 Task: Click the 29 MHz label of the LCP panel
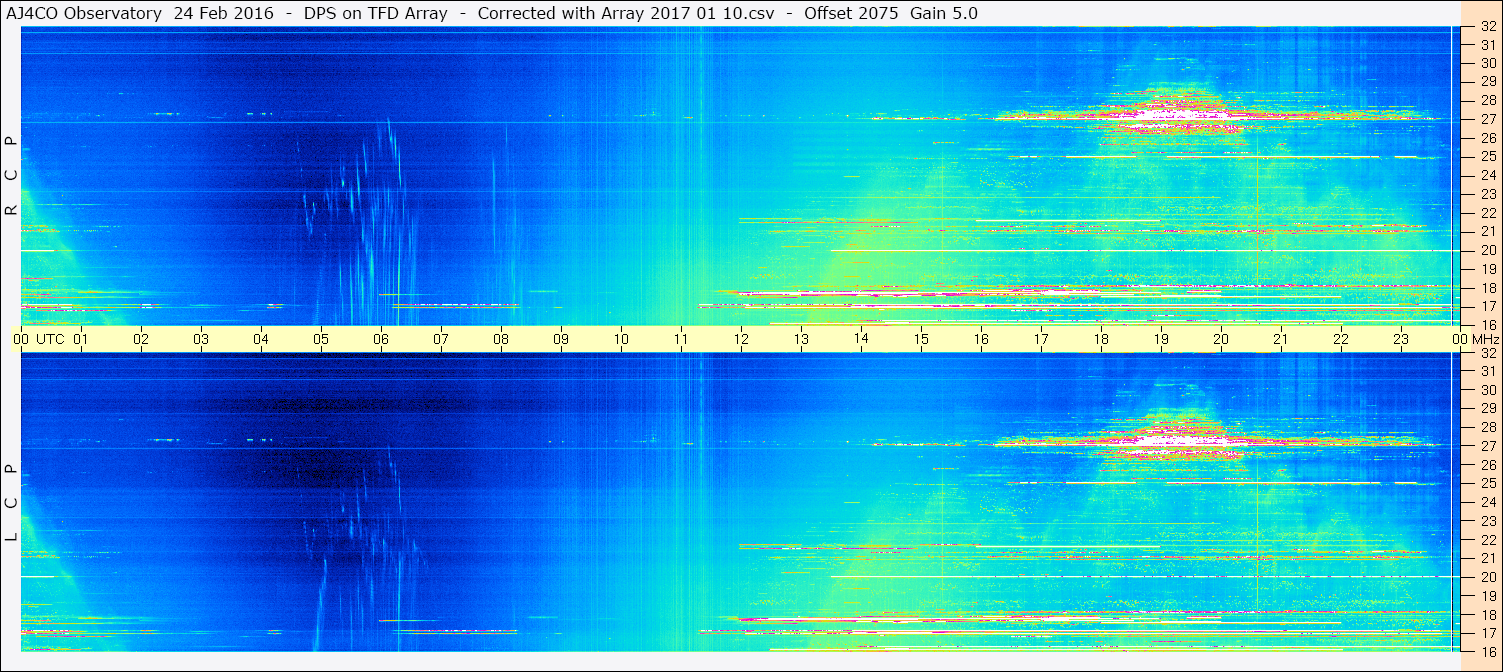click(x=1488, y=408)
